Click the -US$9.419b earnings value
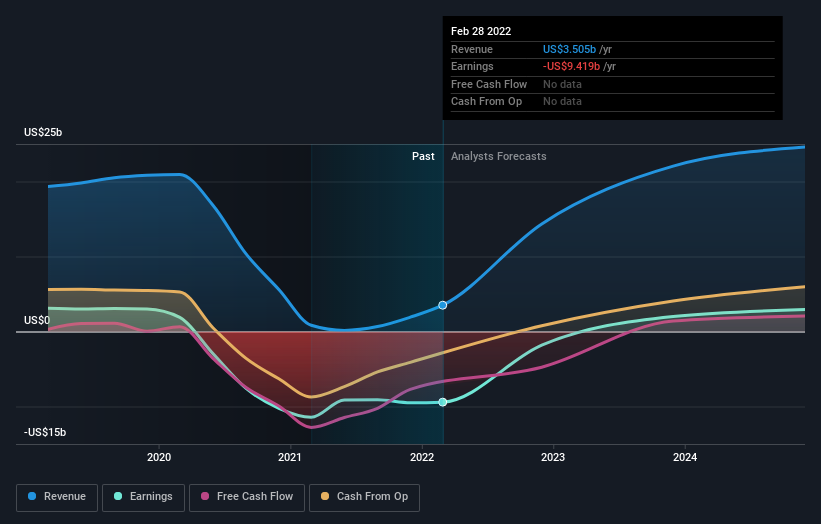This screenshot has width=821, height=524. point(571,66)
